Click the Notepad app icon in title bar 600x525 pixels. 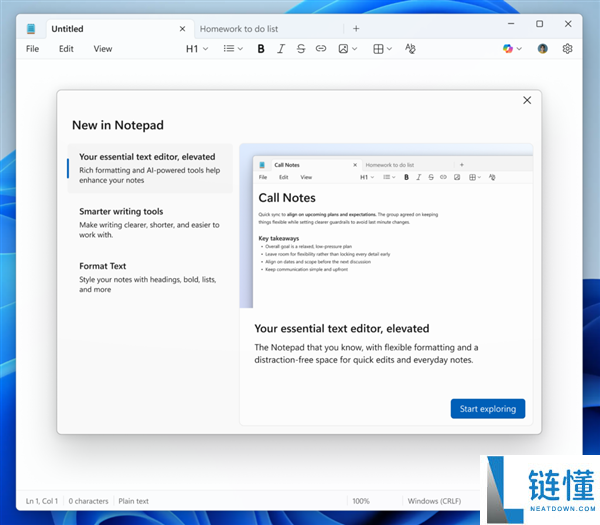coord(31,29)
